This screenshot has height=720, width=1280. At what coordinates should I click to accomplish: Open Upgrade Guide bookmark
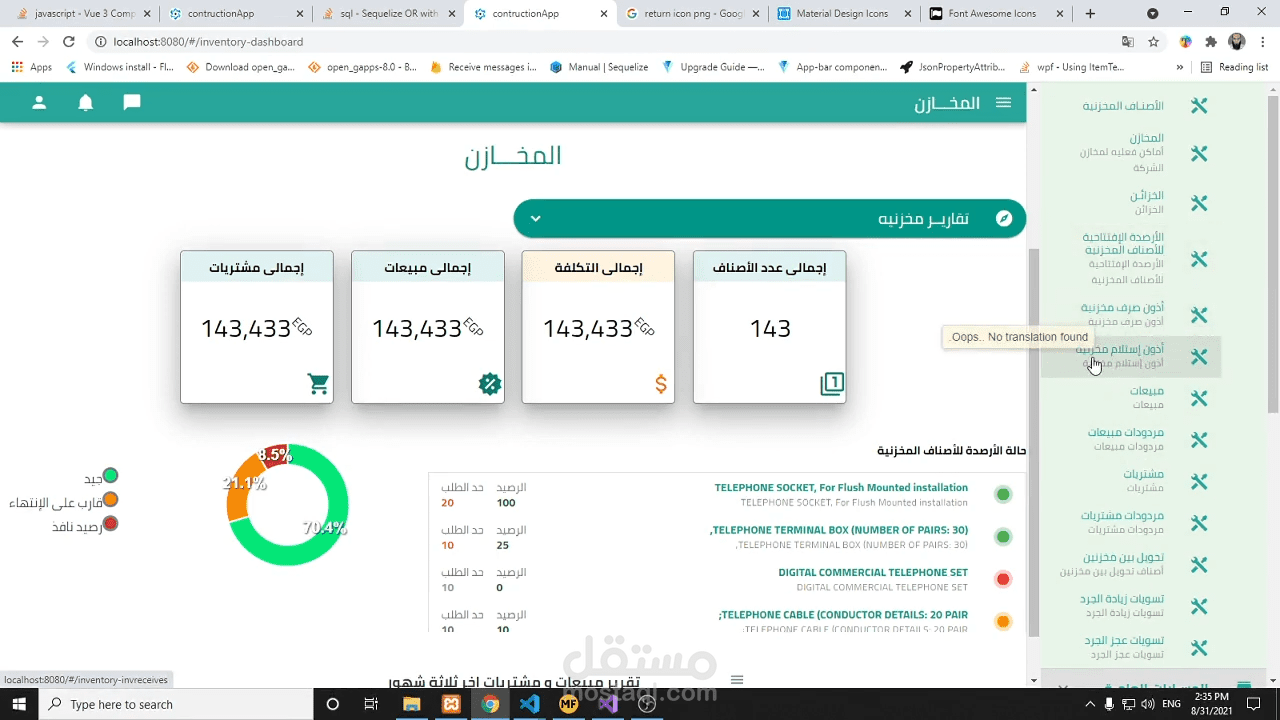(713, 67)
